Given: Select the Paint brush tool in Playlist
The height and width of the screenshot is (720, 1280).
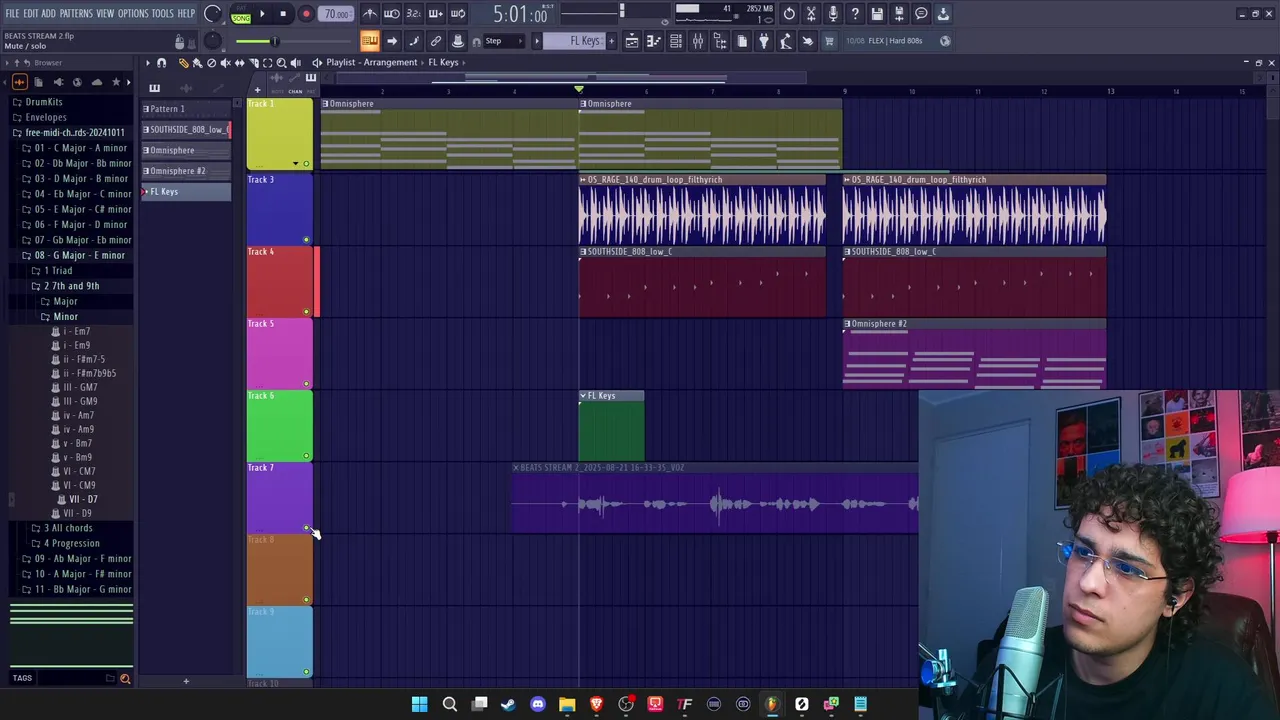Looking at the screenshot, I should [x=197, y=63].
